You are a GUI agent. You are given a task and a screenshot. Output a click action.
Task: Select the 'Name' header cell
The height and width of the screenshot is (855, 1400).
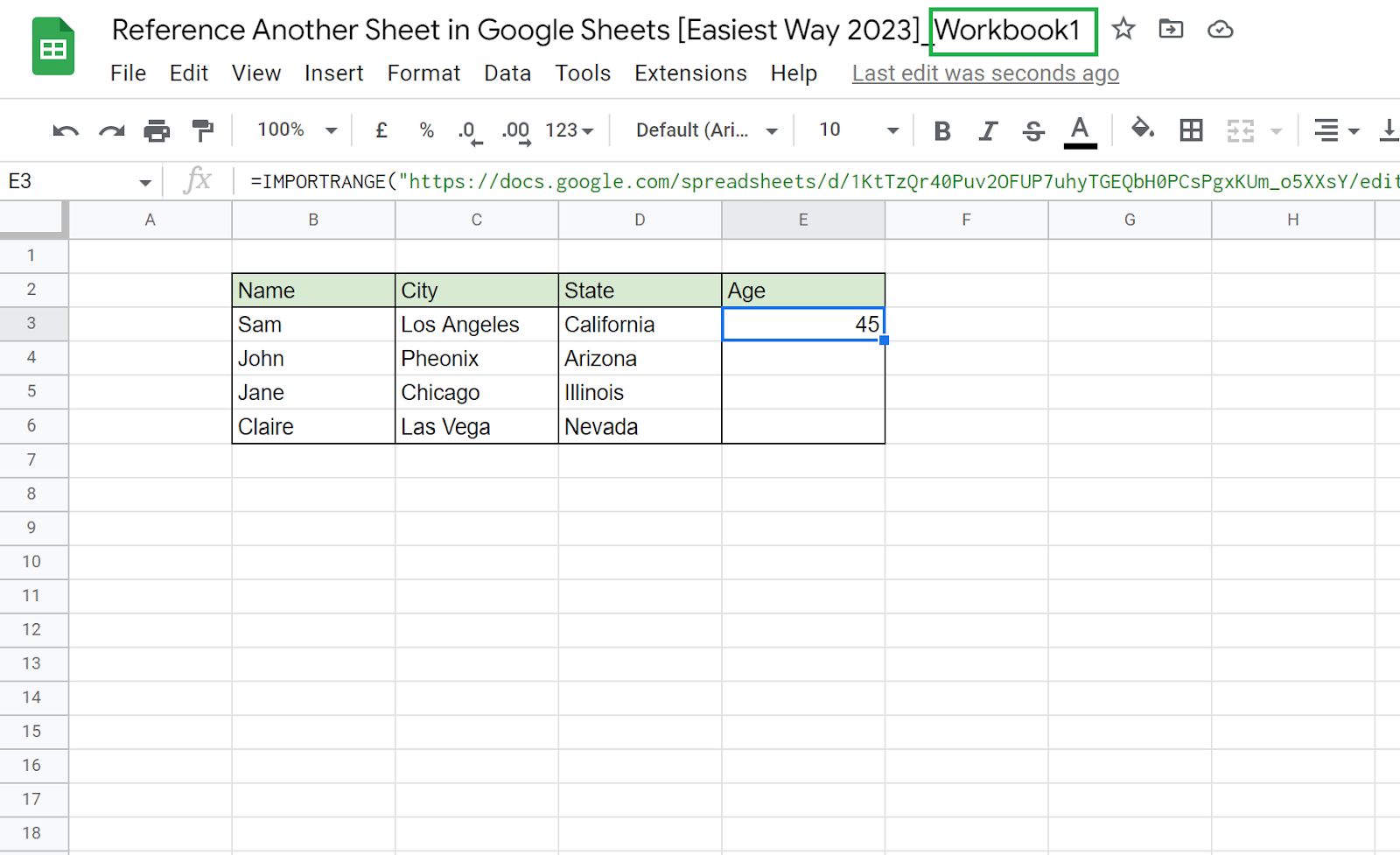coord(313,291)
